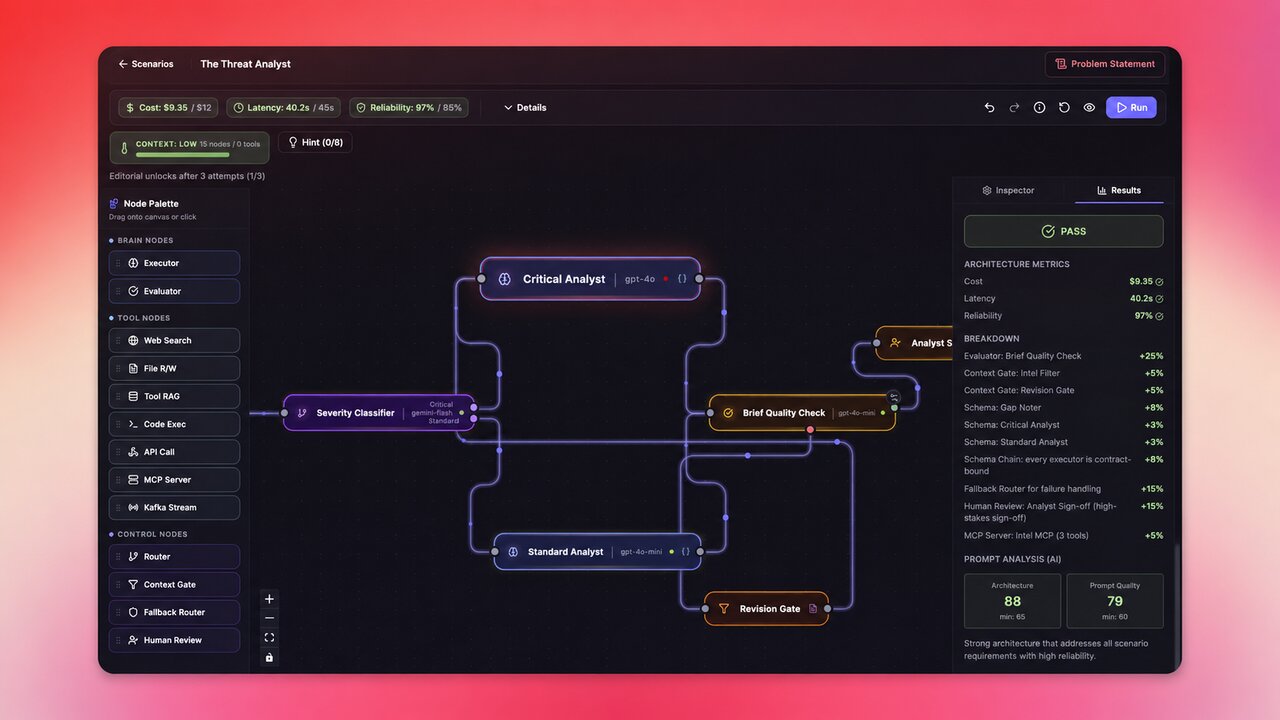
Task: Click 'Context Gate: Intel Filter' row
Action: click(1063, 373)
